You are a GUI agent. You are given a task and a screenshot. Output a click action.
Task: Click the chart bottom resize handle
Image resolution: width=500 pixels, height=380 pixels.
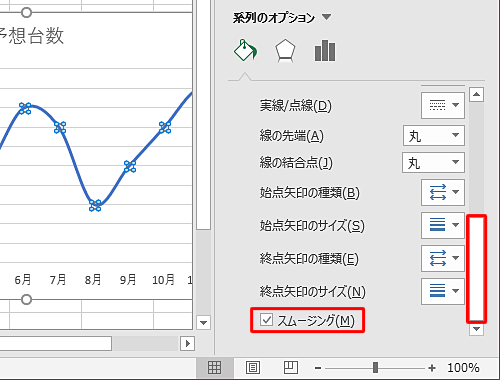tap(26, 300)
